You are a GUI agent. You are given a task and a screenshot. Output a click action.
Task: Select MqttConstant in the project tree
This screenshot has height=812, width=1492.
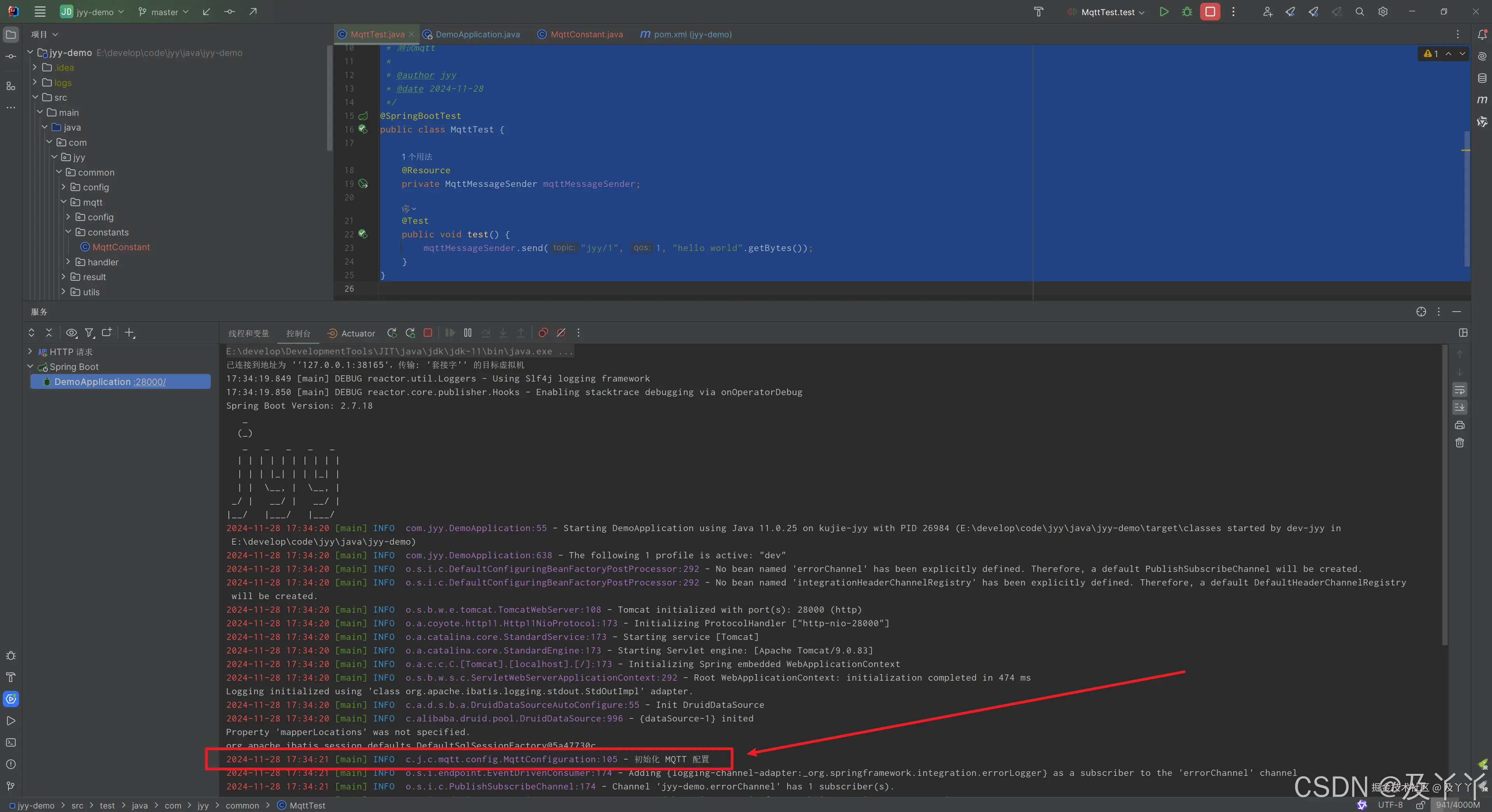[120, 247]
